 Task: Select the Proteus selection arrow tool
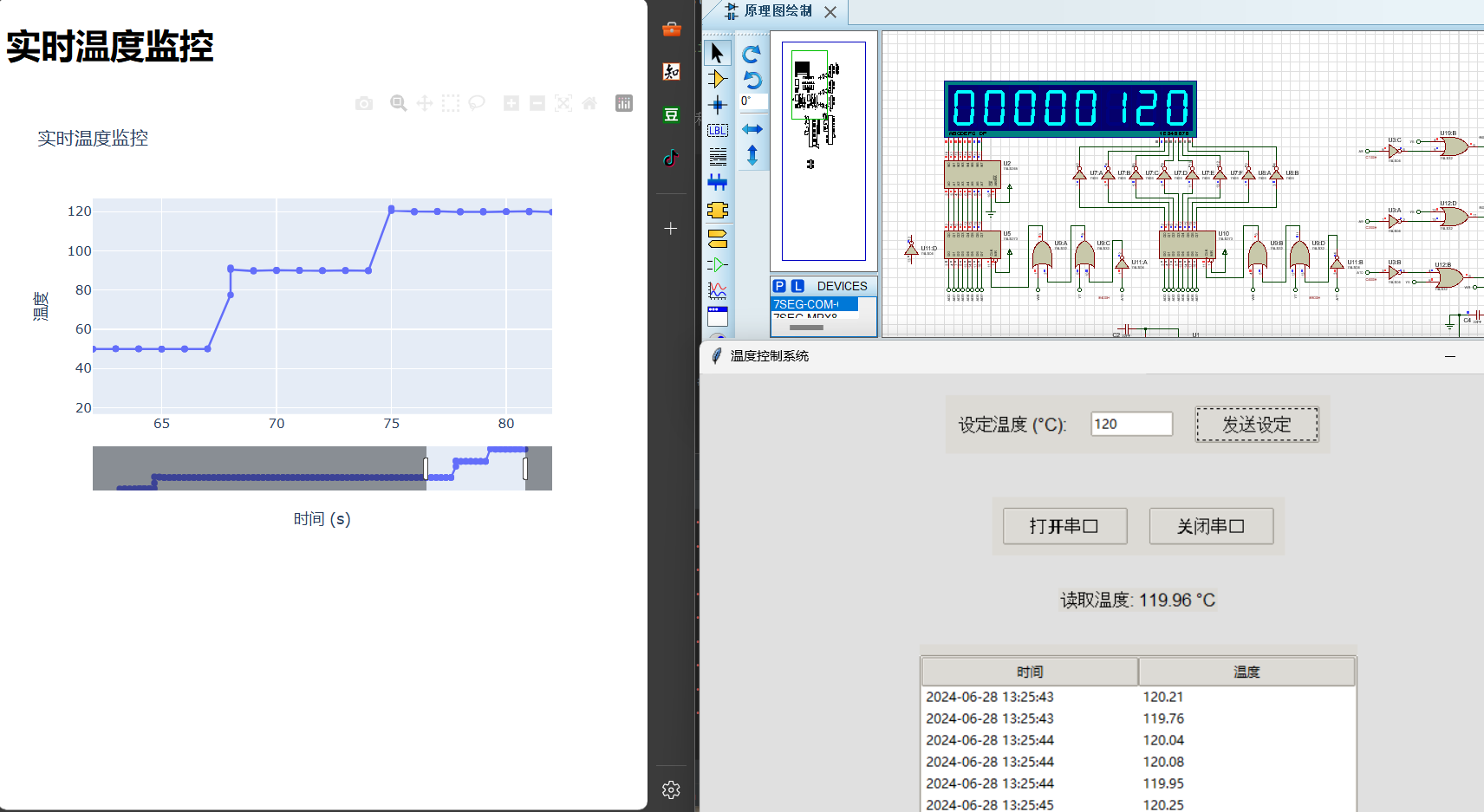click(718, 53)
